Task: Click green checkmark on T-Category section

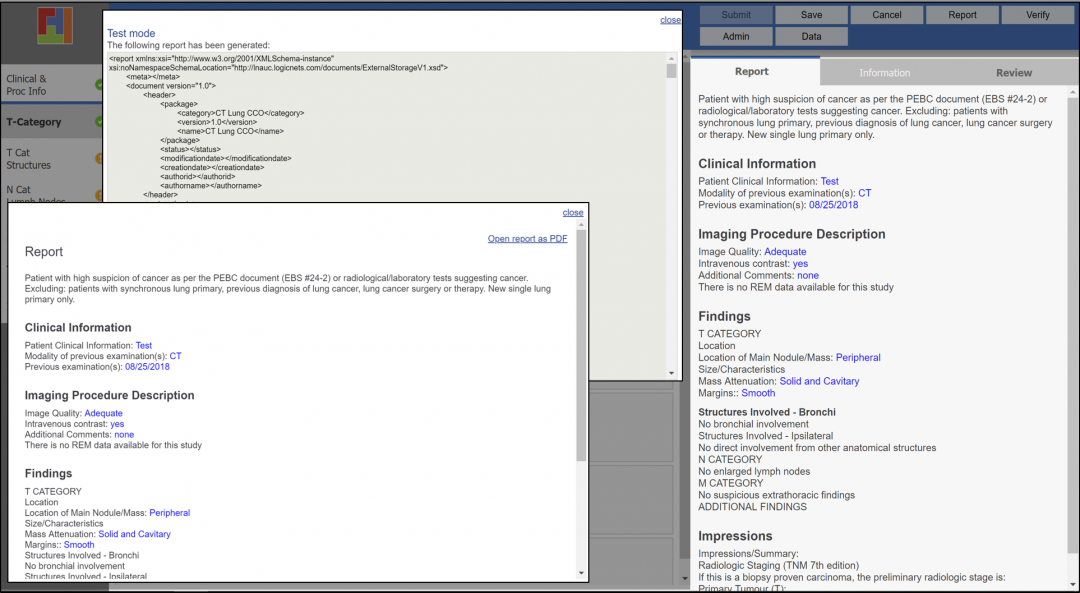Action: click(x=99, y=121)
